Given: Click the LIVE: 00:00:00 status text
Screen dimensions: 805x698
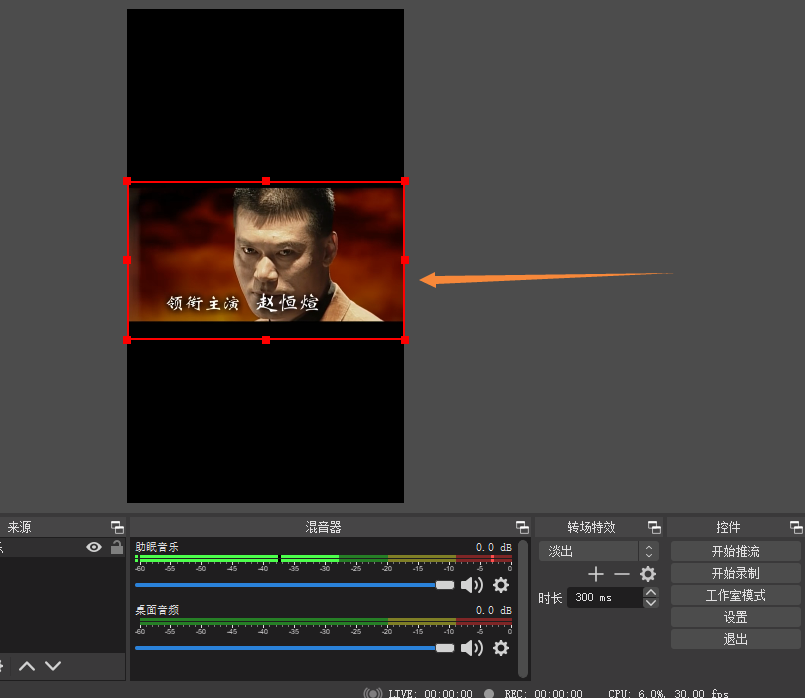Looking at the screenshot, I should click(430, 693).
